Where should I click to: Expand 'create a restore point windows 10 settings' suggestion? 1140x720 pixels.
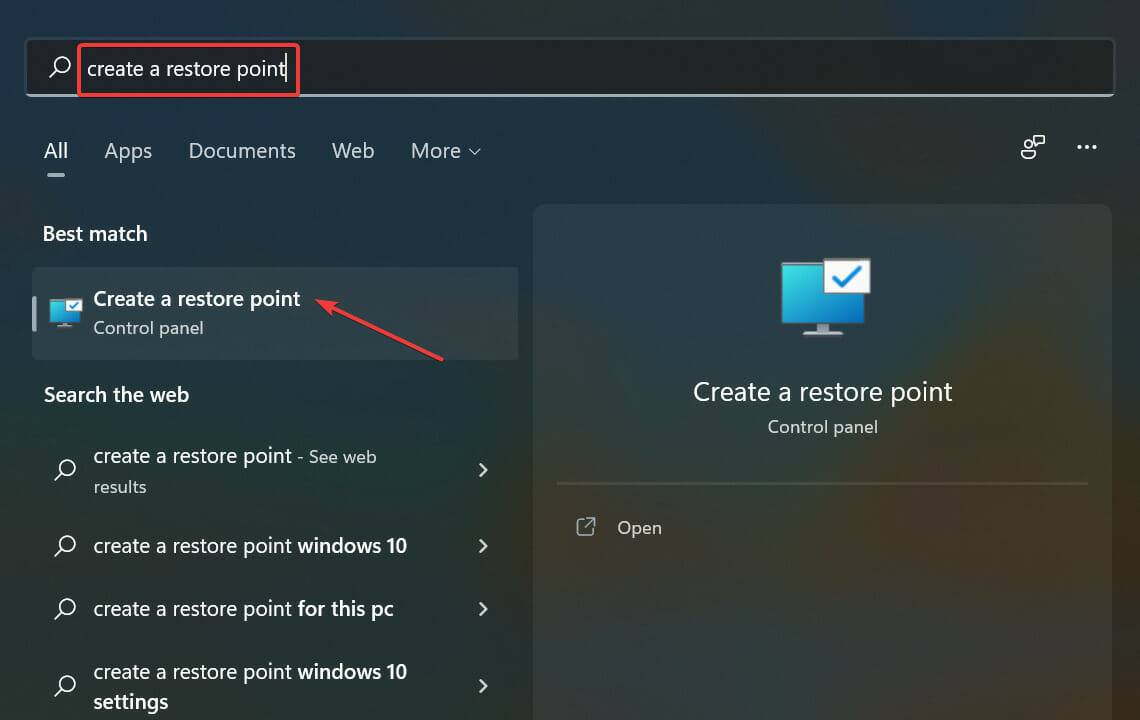tap(483, 686)
